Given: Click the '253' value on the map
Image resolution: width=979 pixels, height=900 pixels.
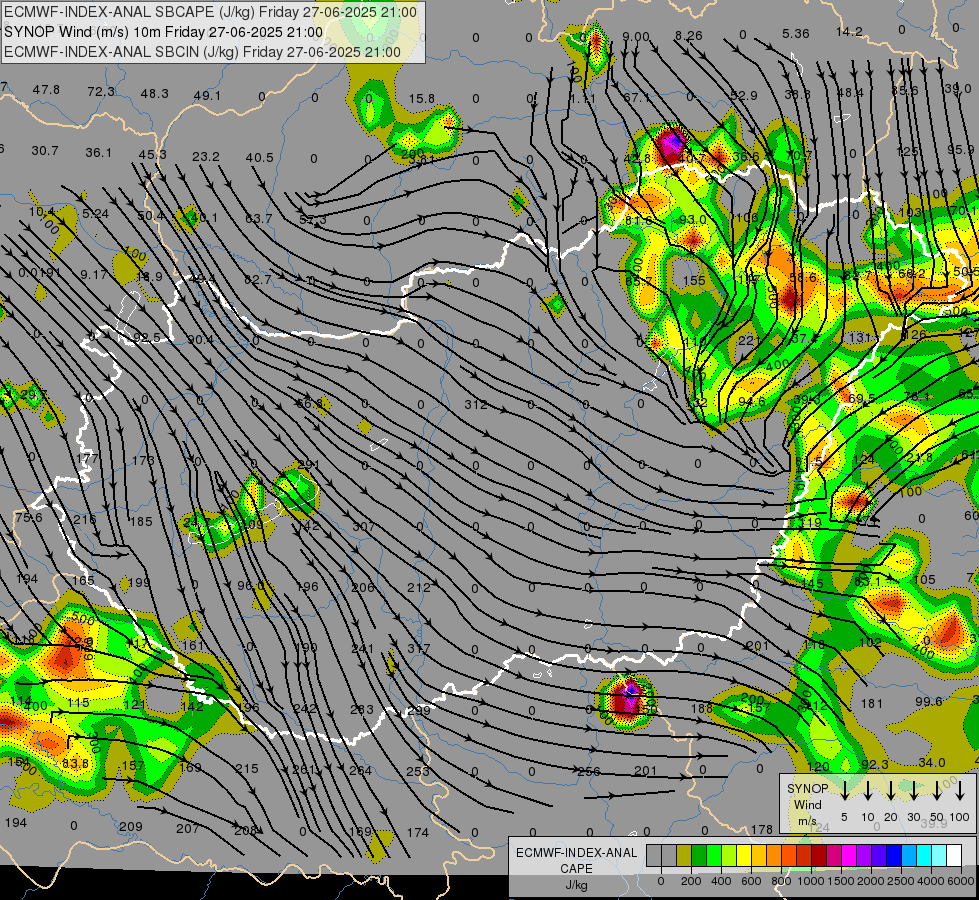Looking at the screenshot, I should [418, 771].
